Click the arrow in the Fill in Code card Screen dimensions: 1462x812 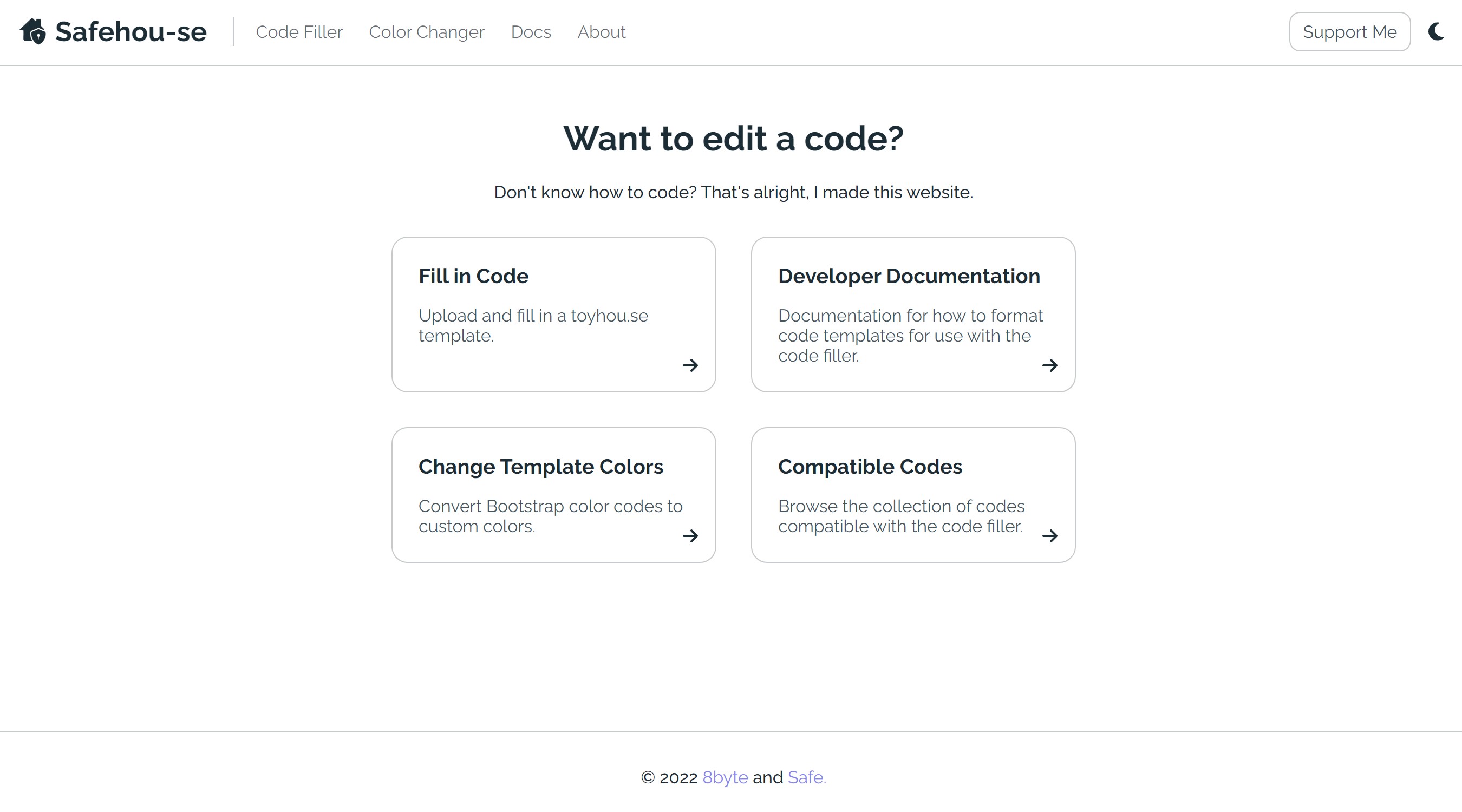690,365
